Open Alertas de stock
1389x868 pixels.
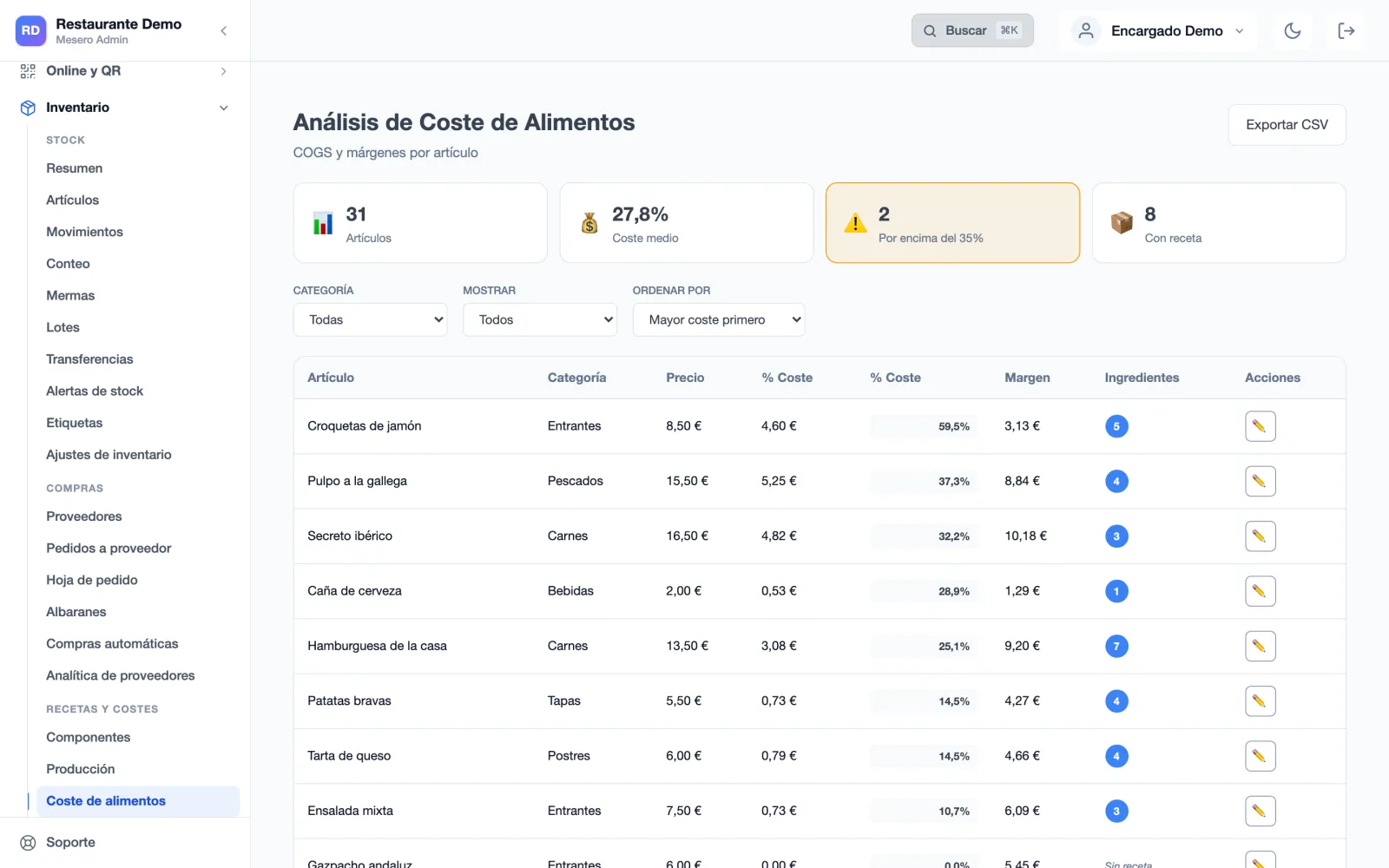[95, 391]
